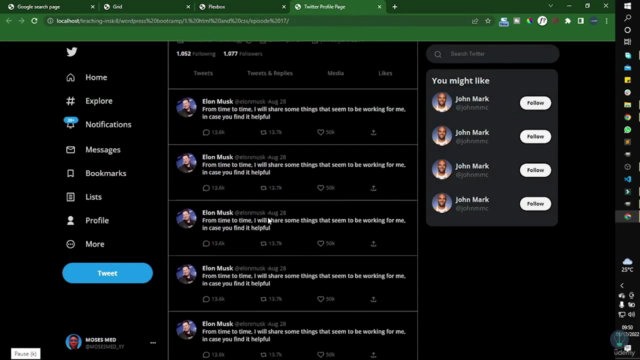Screen dimensions: 640x360
Task: Open the tab search dropdown arrow
Action: click(551, 6)
